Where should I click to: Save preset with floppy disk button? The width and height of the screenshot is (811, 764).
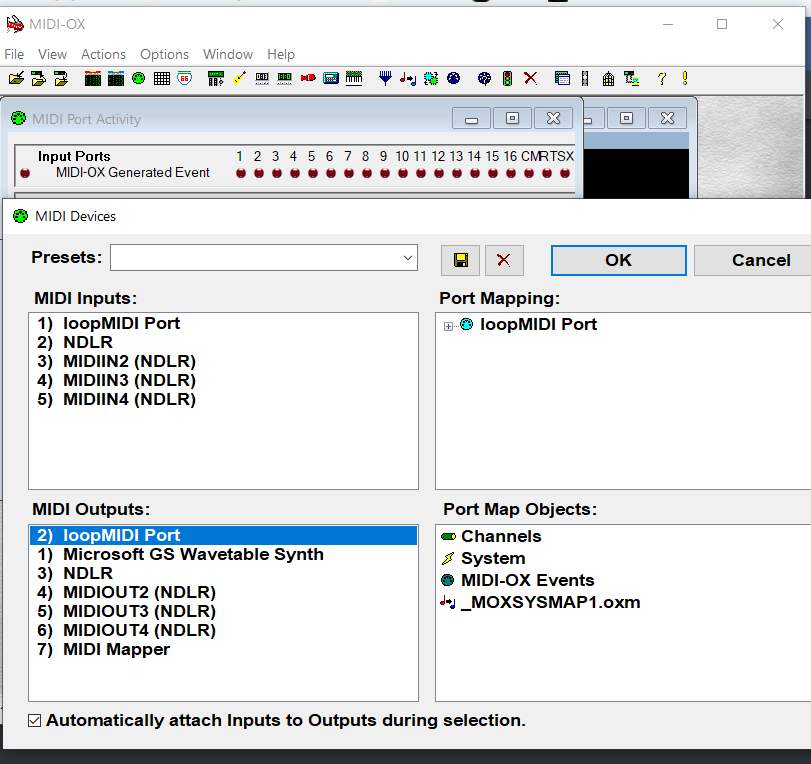(460, 260)
